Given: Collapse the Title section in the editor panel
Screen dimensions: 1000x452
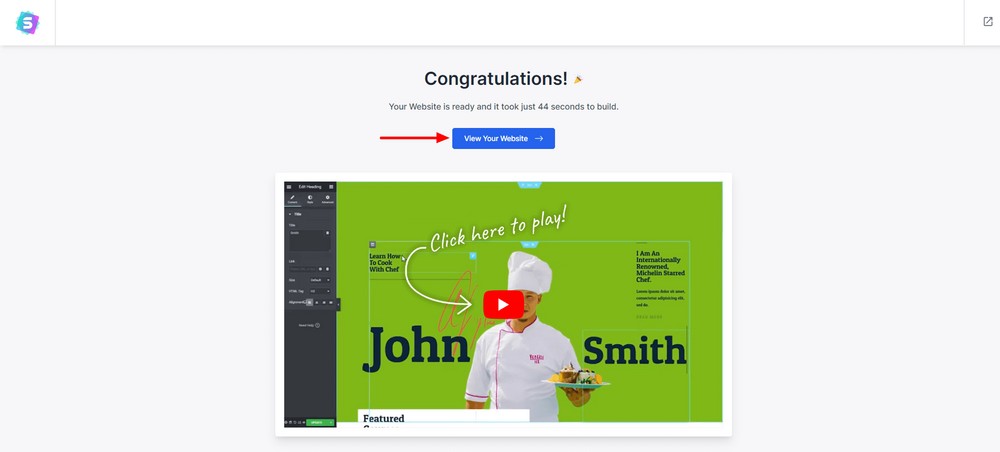Looking at the screenshot, I should pos(290,214).
